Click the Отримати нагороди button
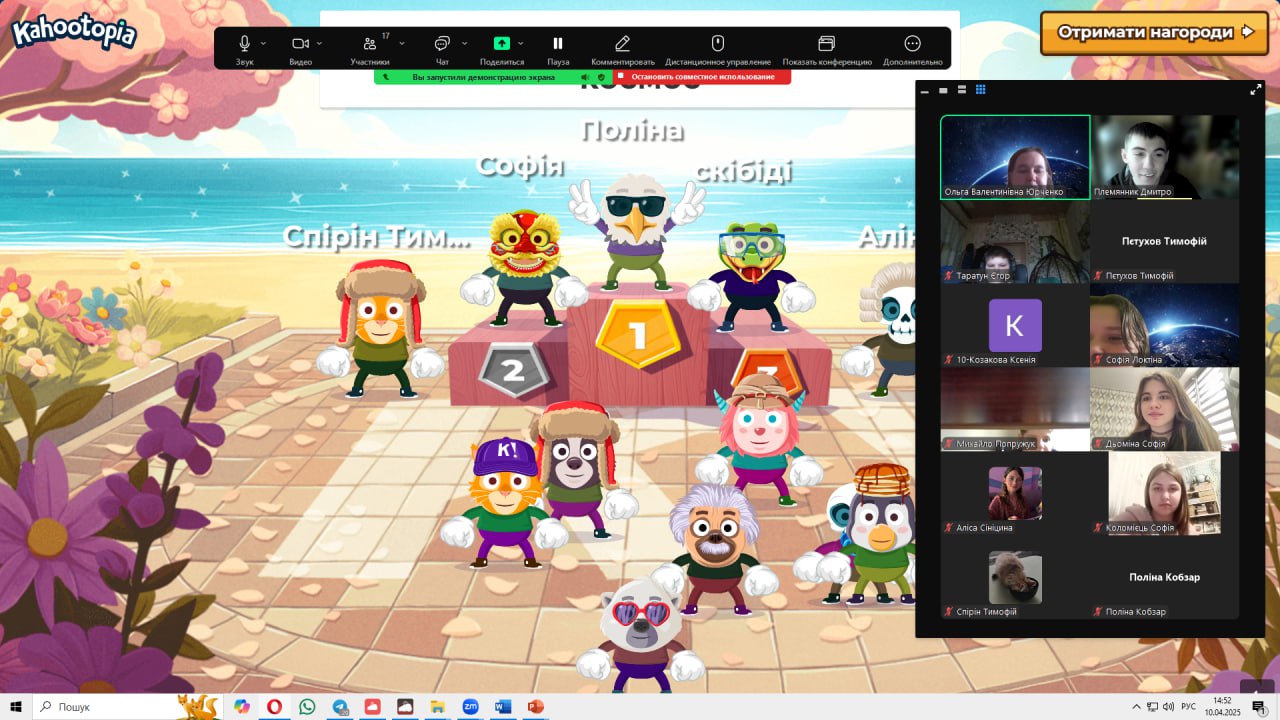 click(x=1154, y=32)
